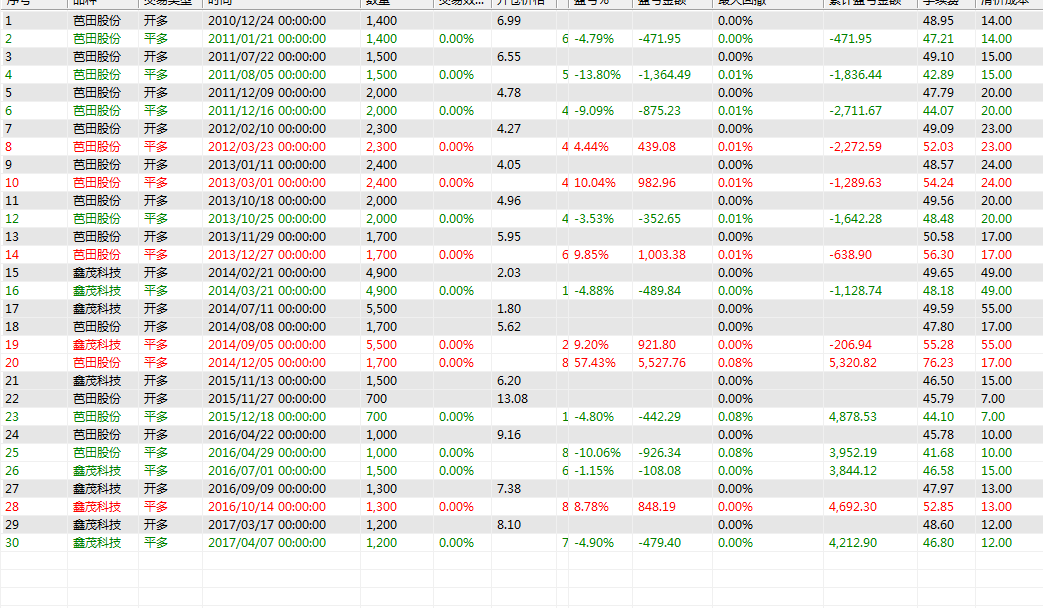Click the 13.08 open price cell
The width and height of the screenshot is (1043, 608).
coord(512,399)
